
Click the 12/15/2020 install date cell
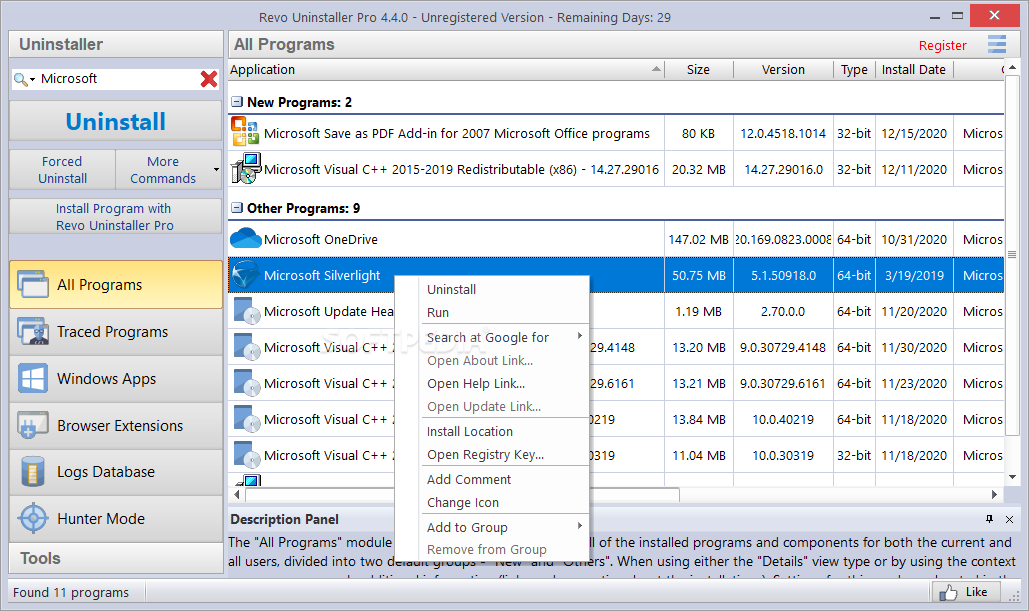(914, 133)
